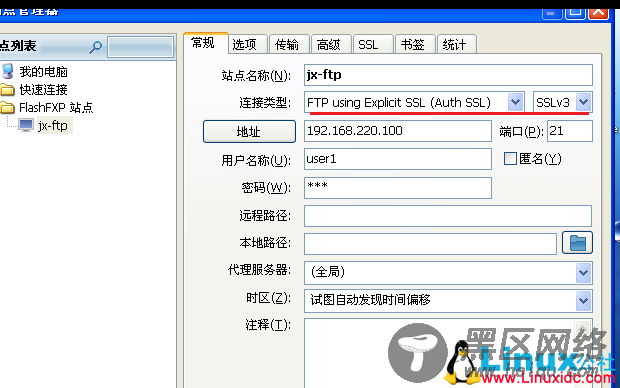
Task: Click the 端口 port field showing 21
Action: click(570, 131)
